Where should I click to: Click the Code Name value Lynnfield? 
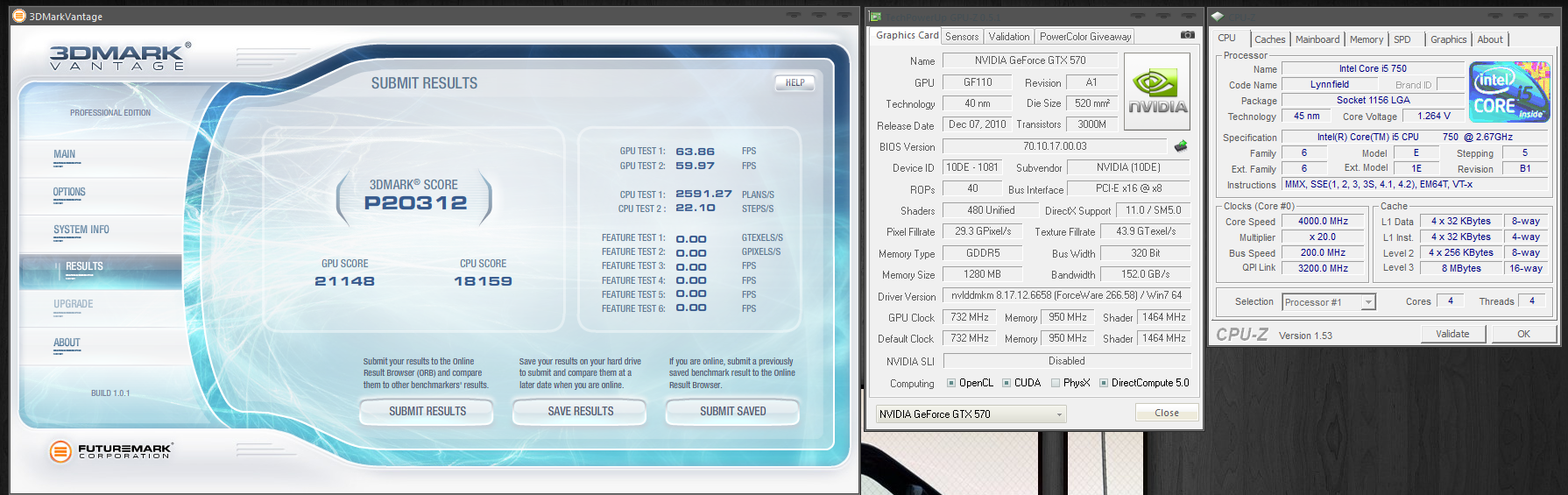tap(1329, 84)
